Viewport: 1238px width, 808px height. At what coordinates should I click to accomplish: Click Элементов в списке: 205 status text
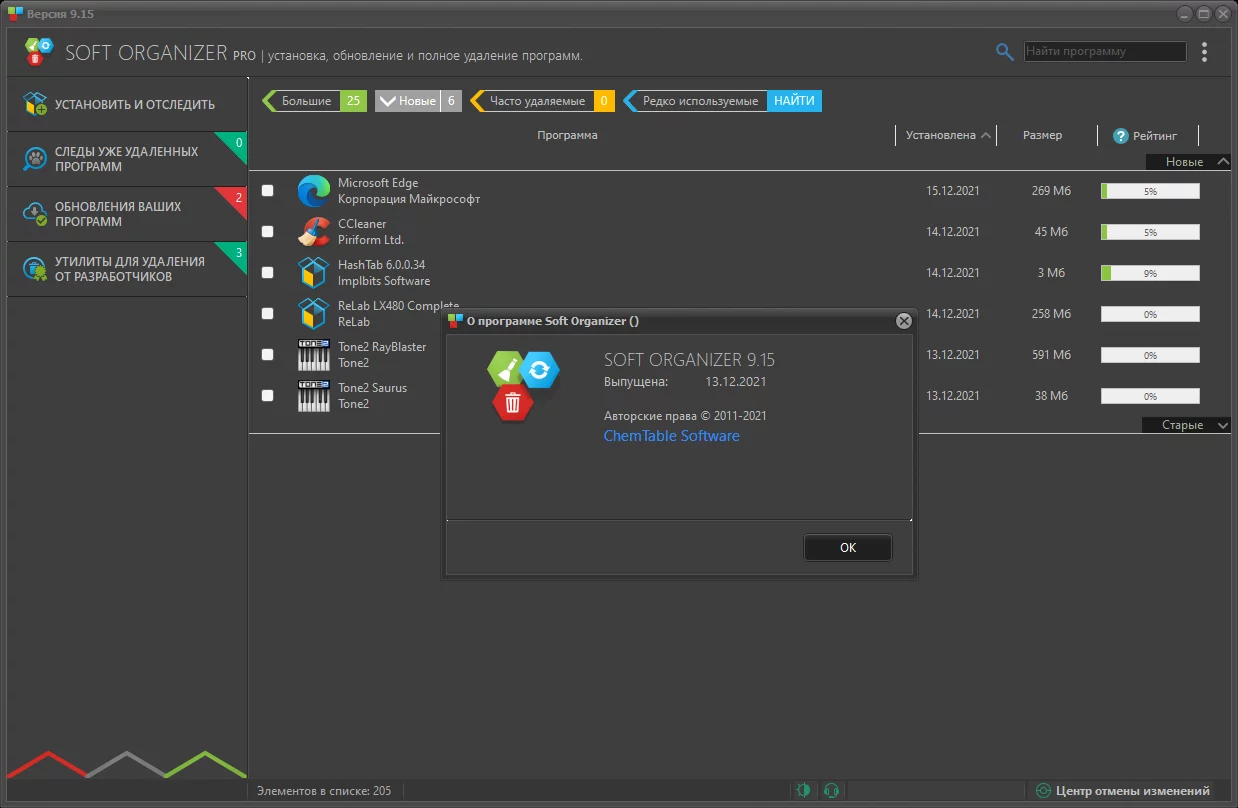coord(324,790)
